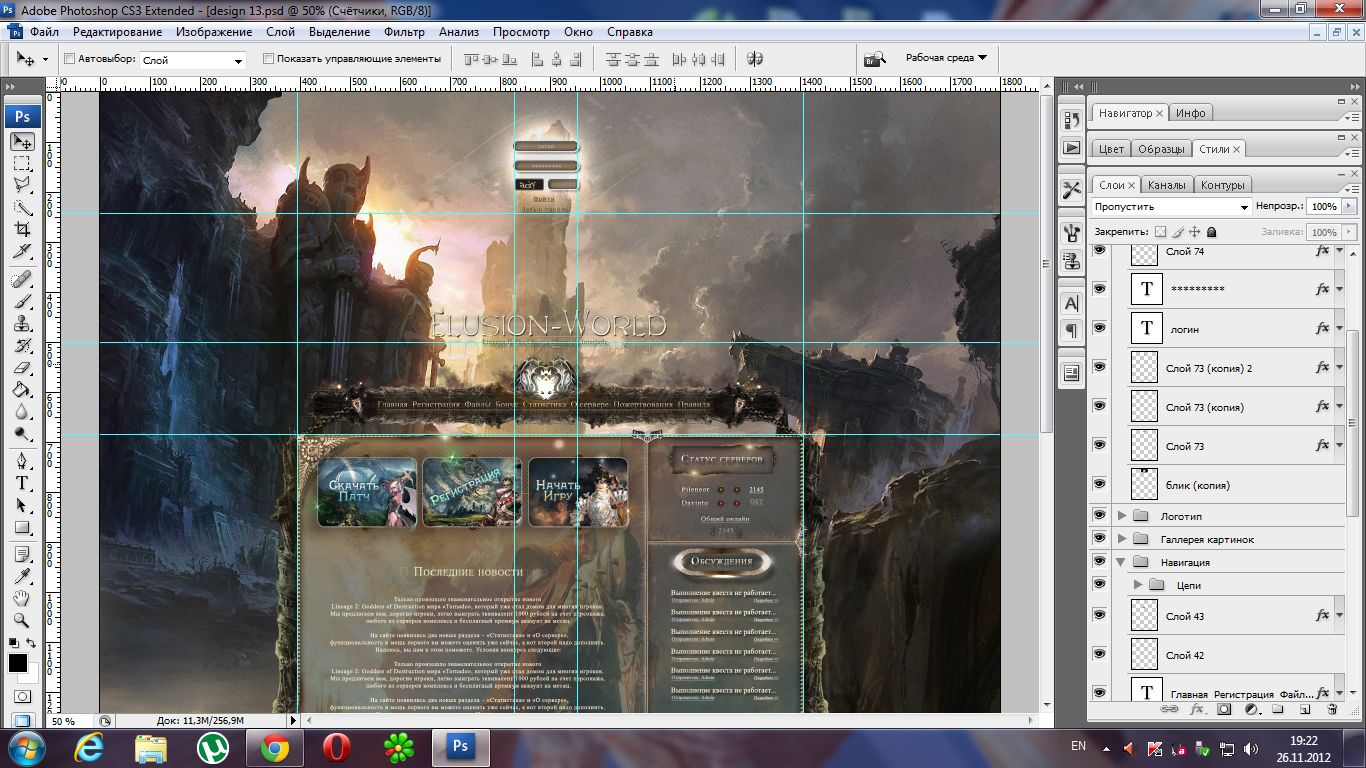Expand the Слой 74 effects arrow
The height and width of the screenshot is (768, 1366).
coord(1339,251)
